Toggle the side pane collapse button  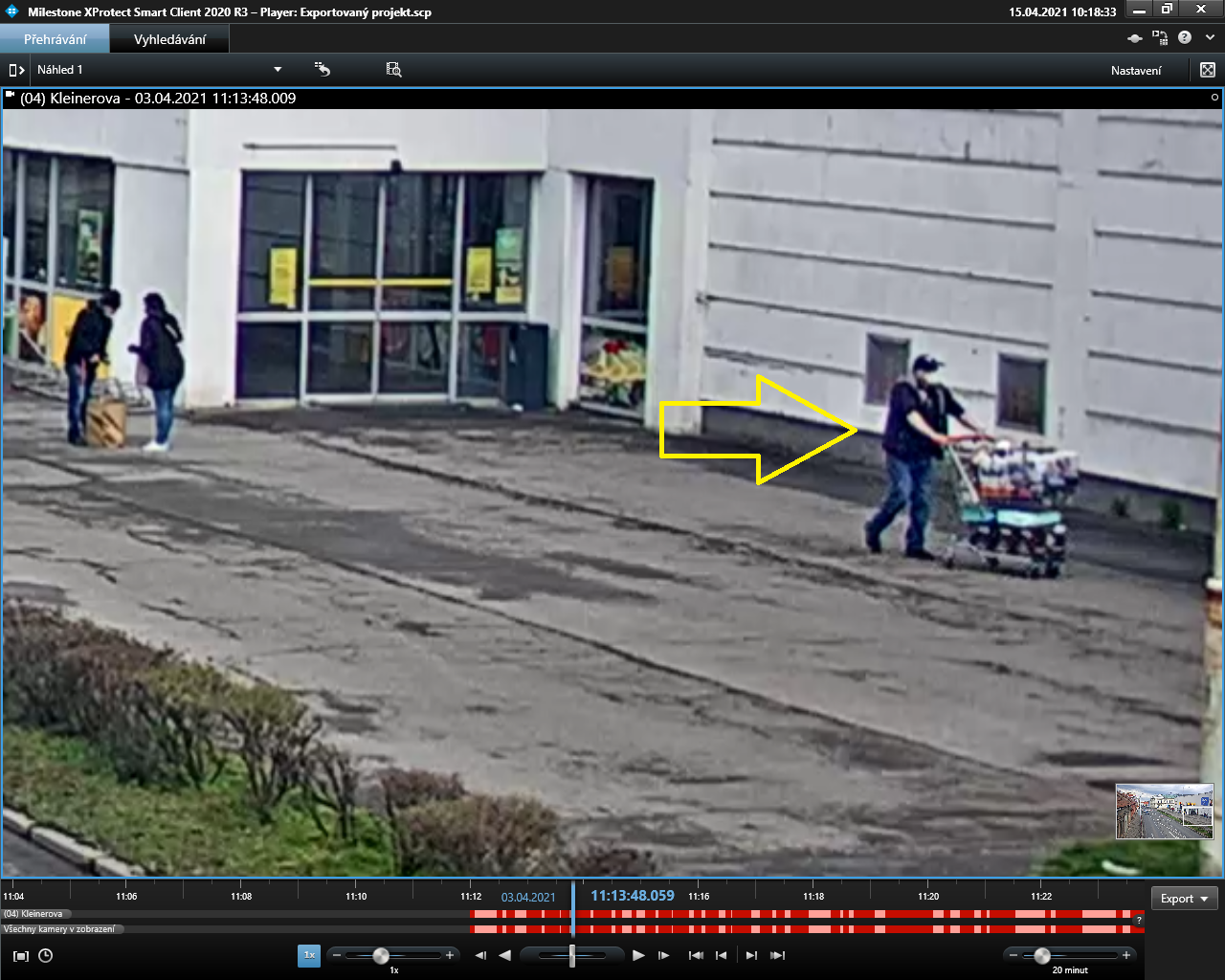(16, 70)
